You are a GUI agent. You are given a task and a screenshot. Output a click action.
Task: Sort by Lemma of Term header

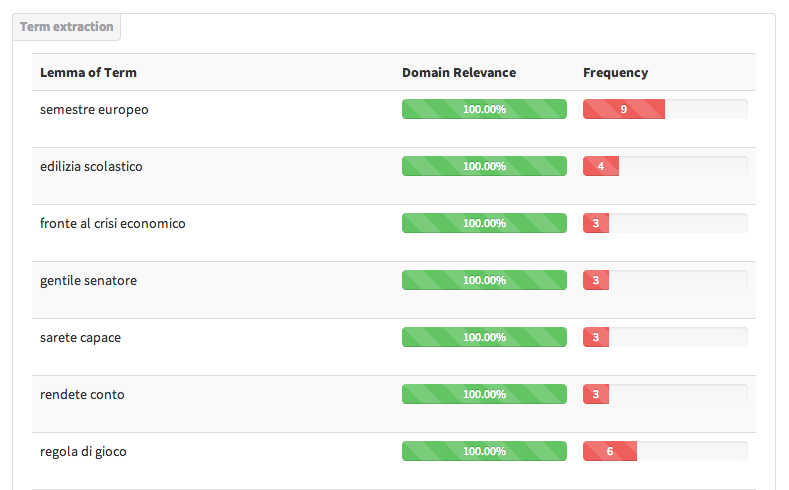[88, 72]
